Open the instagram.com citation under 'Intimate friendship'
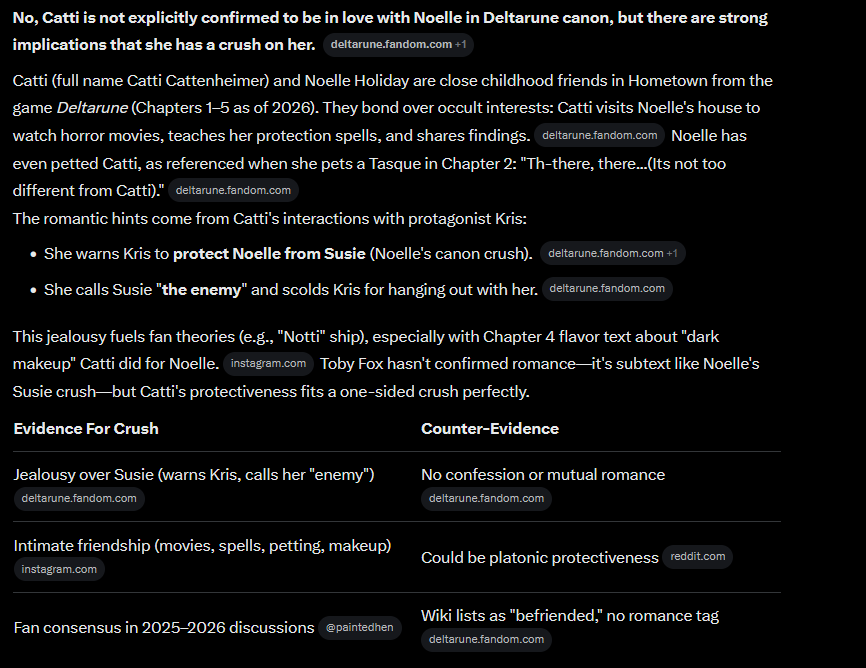Viewport: 866px width, 668px height. (59, 569)
